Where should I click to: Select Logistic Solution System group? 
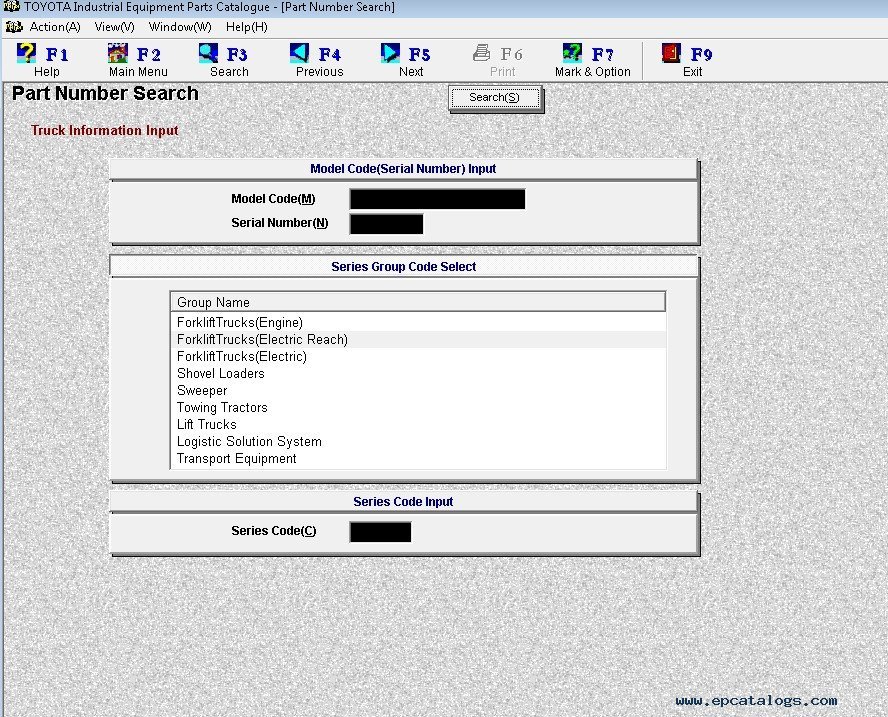(x=418, y=441)
